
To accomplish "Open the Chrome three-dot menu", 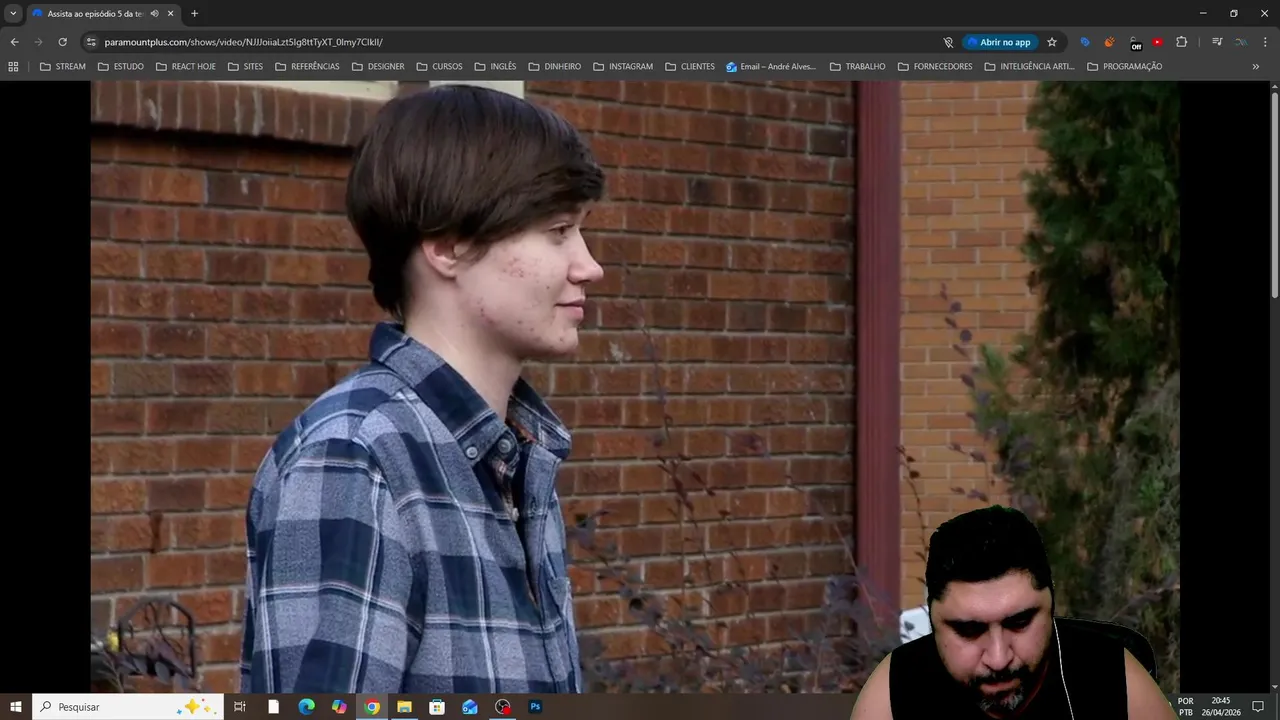I will pyautogui.click(x=1266, y=42).
